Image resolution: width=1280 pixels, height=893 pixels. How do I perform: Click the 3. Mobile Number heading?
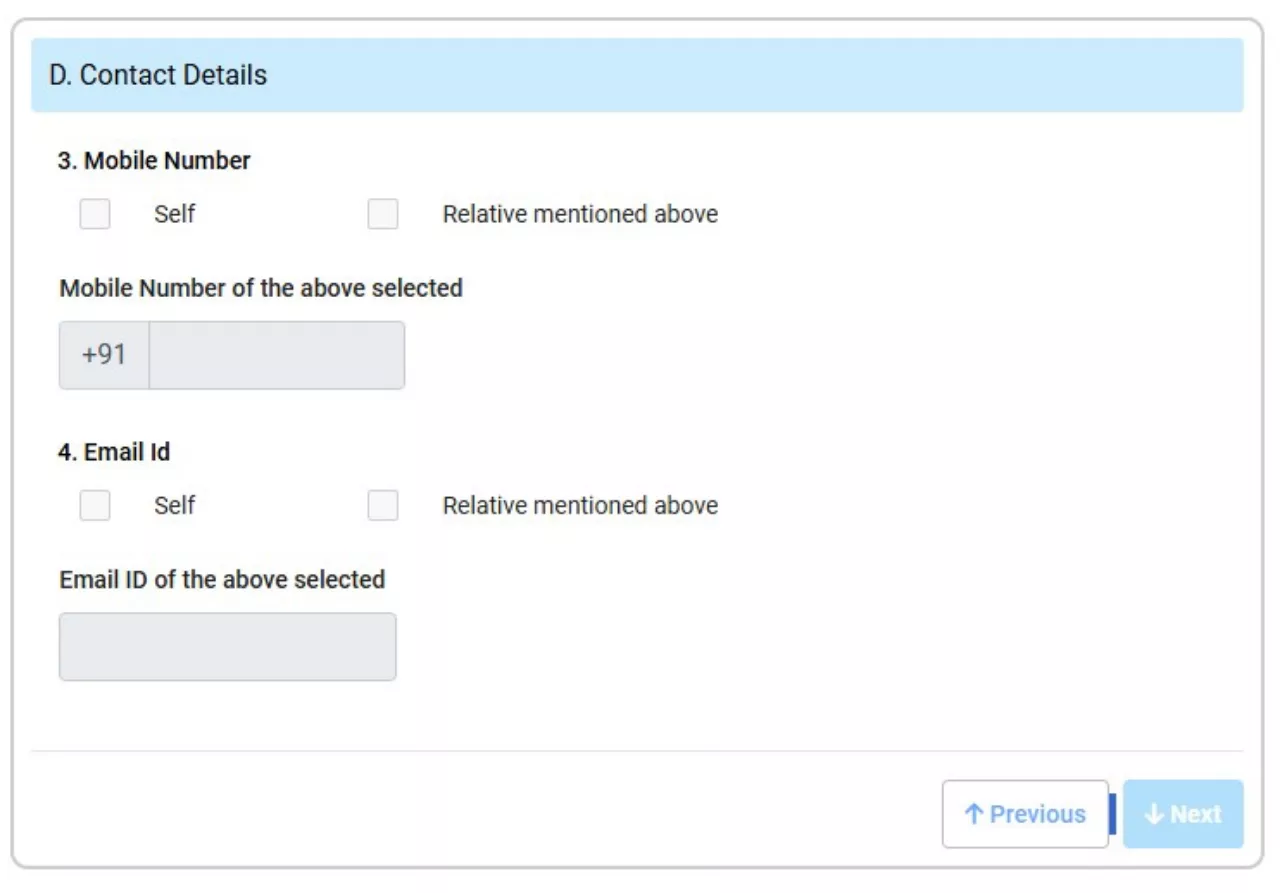[154, 160]
